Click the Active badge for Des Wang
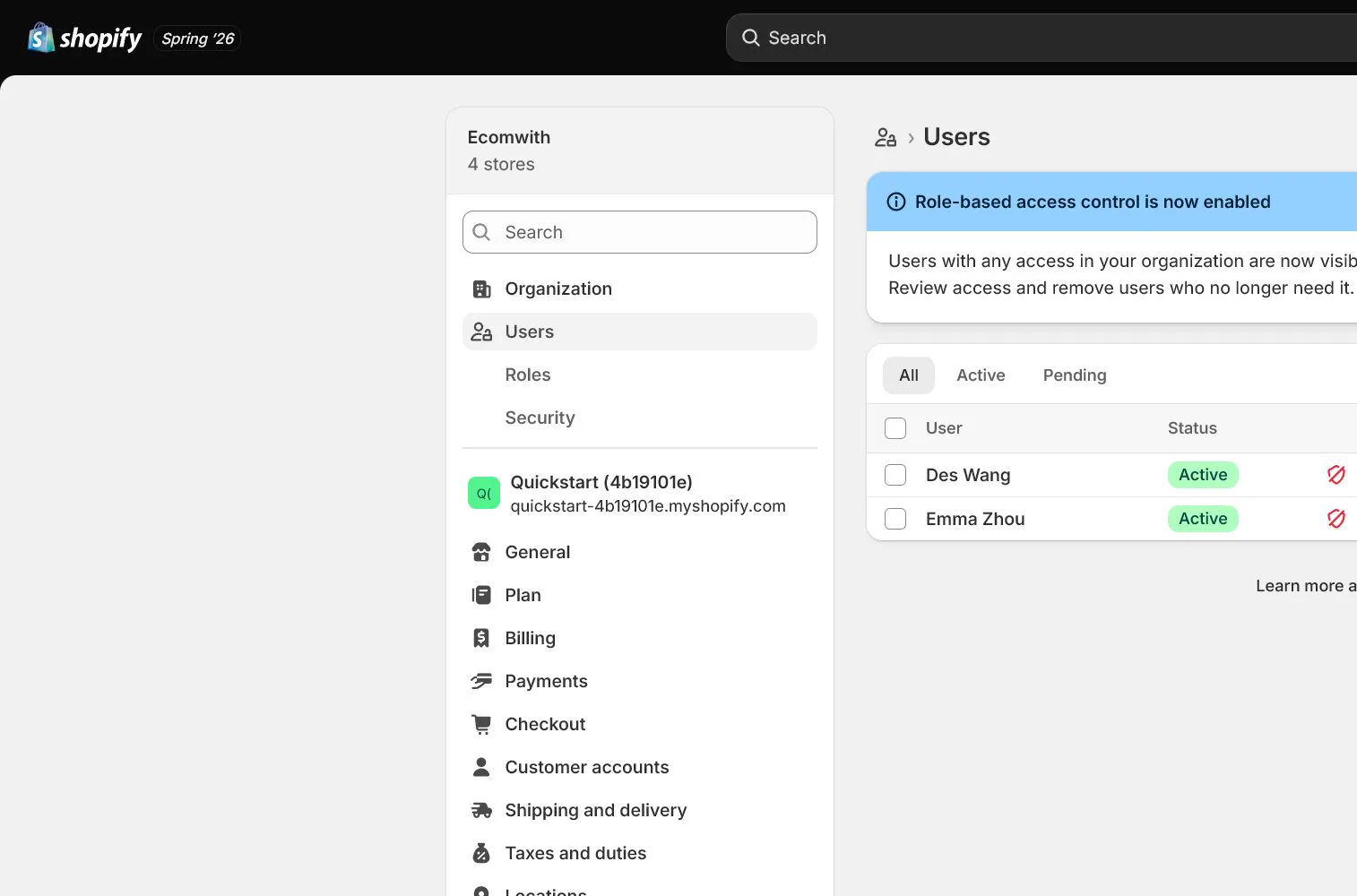Screen dimensions: 1357x896 pyautogui.click(x=1203, y=475)
